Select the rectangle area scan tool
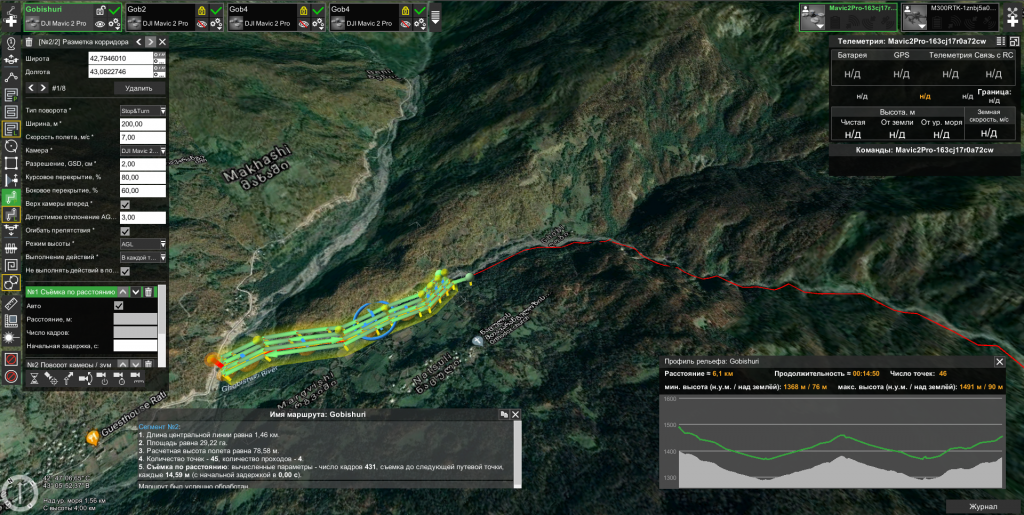Screen dimensions: 1024x515 pyautogui.click(x=11, y=163)
